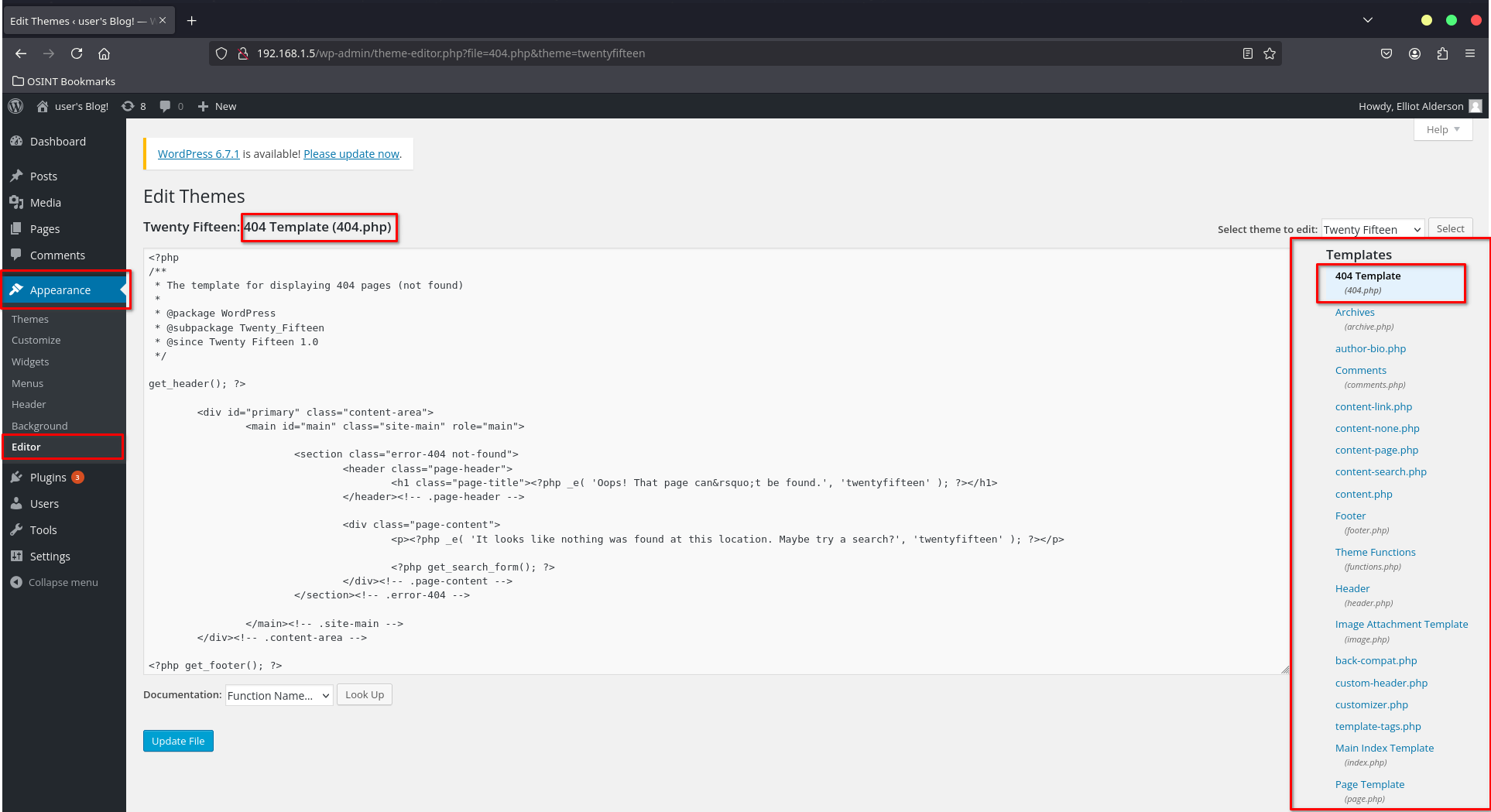The width and height of the screenshot is (1491, 812).
Task: Open Comments sidebar menu item
Action: point(63,255)
